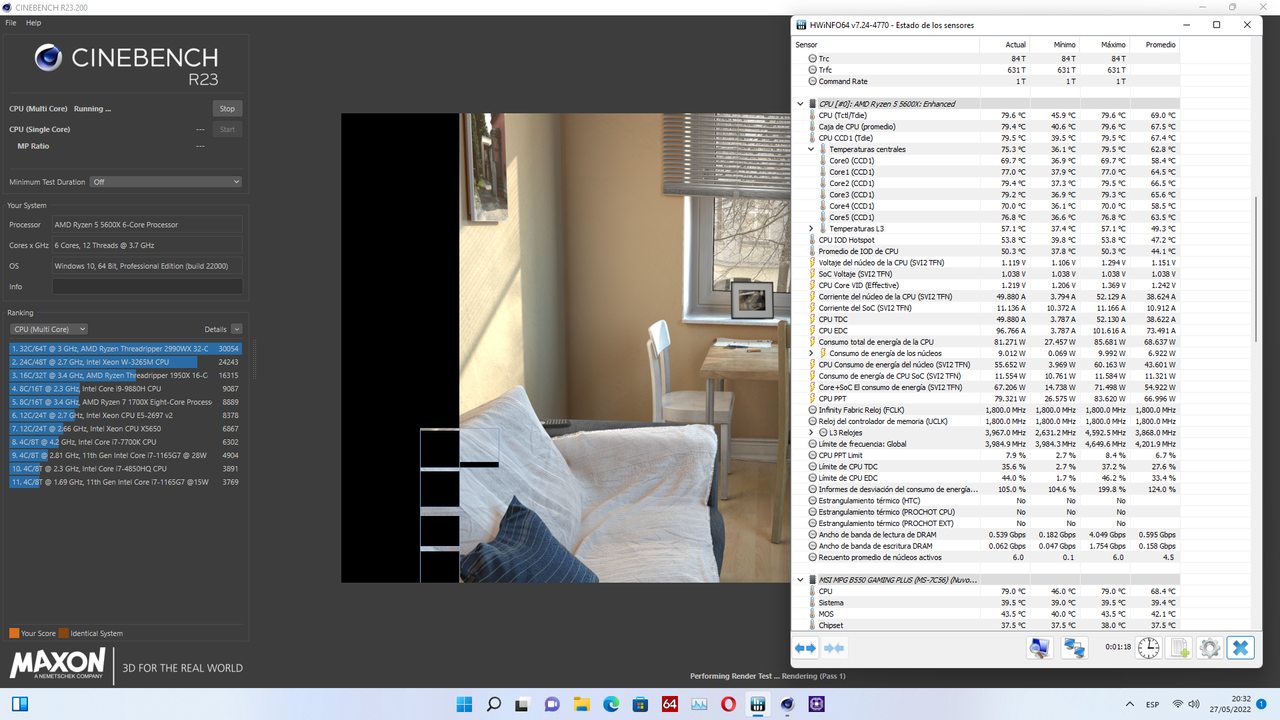This screenshot has width=1280, height=720.
Task: Collapse Temperaturas centrales tree node
Action: [811, 149]
